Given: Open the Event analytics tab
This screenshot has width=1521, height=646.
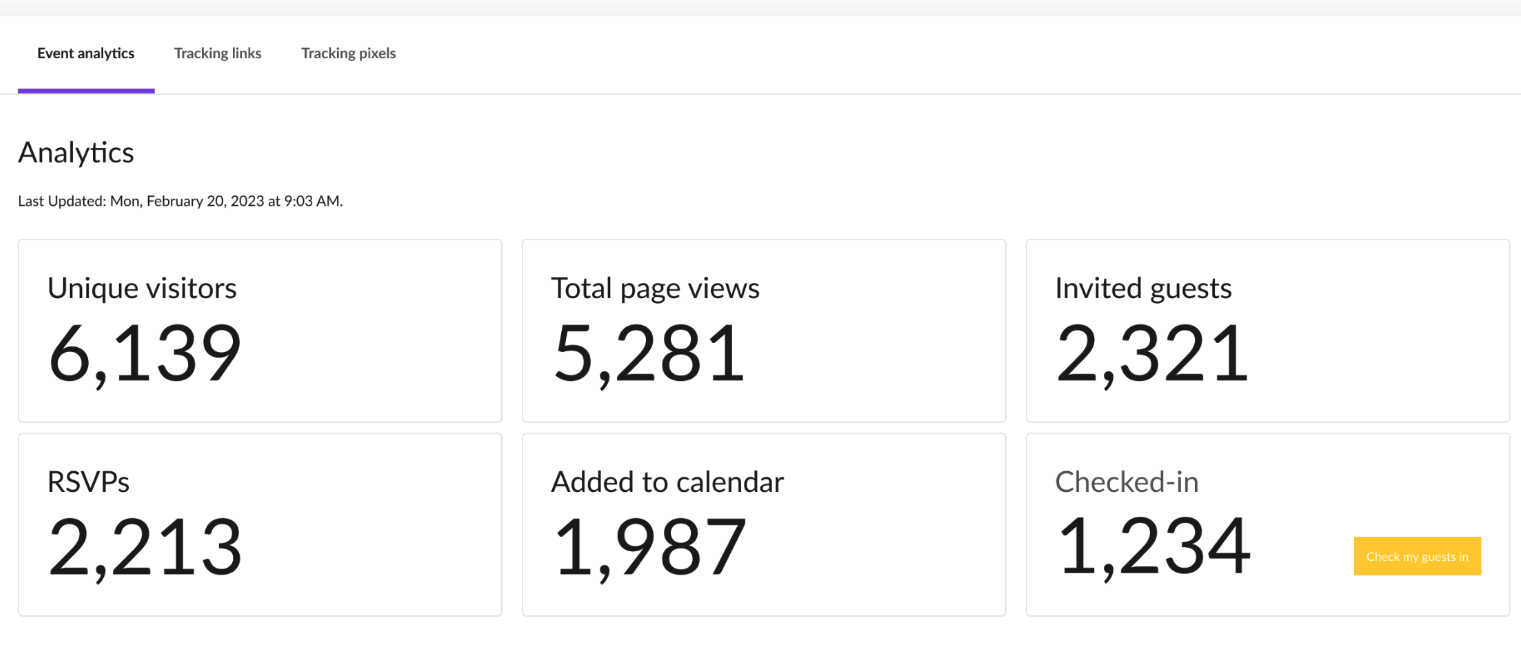Looking at the screenshot, I should coord(86,54).
